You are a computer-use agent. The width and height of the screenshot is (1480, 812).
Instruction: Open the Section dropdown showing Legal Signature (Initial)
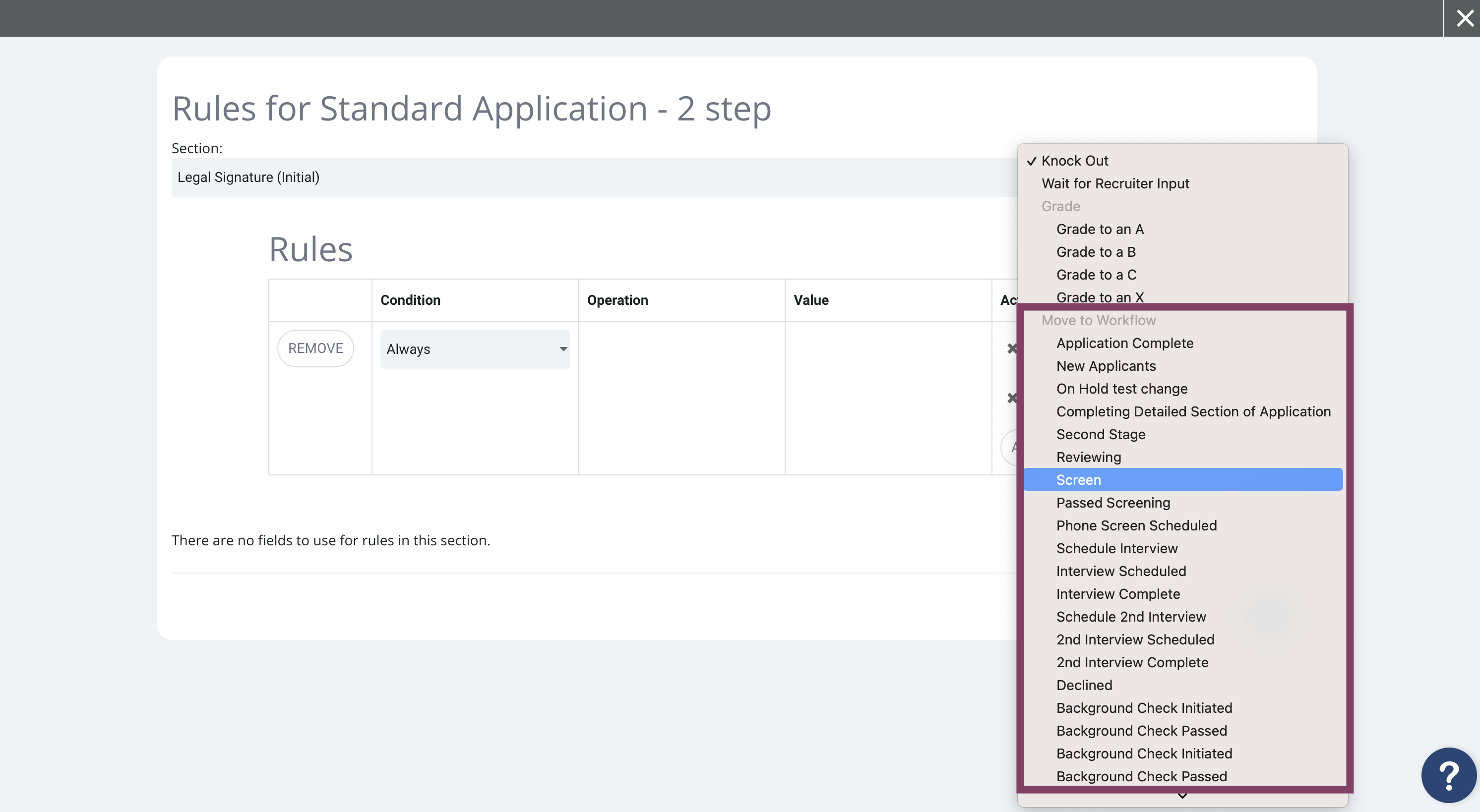click(595, 177)
